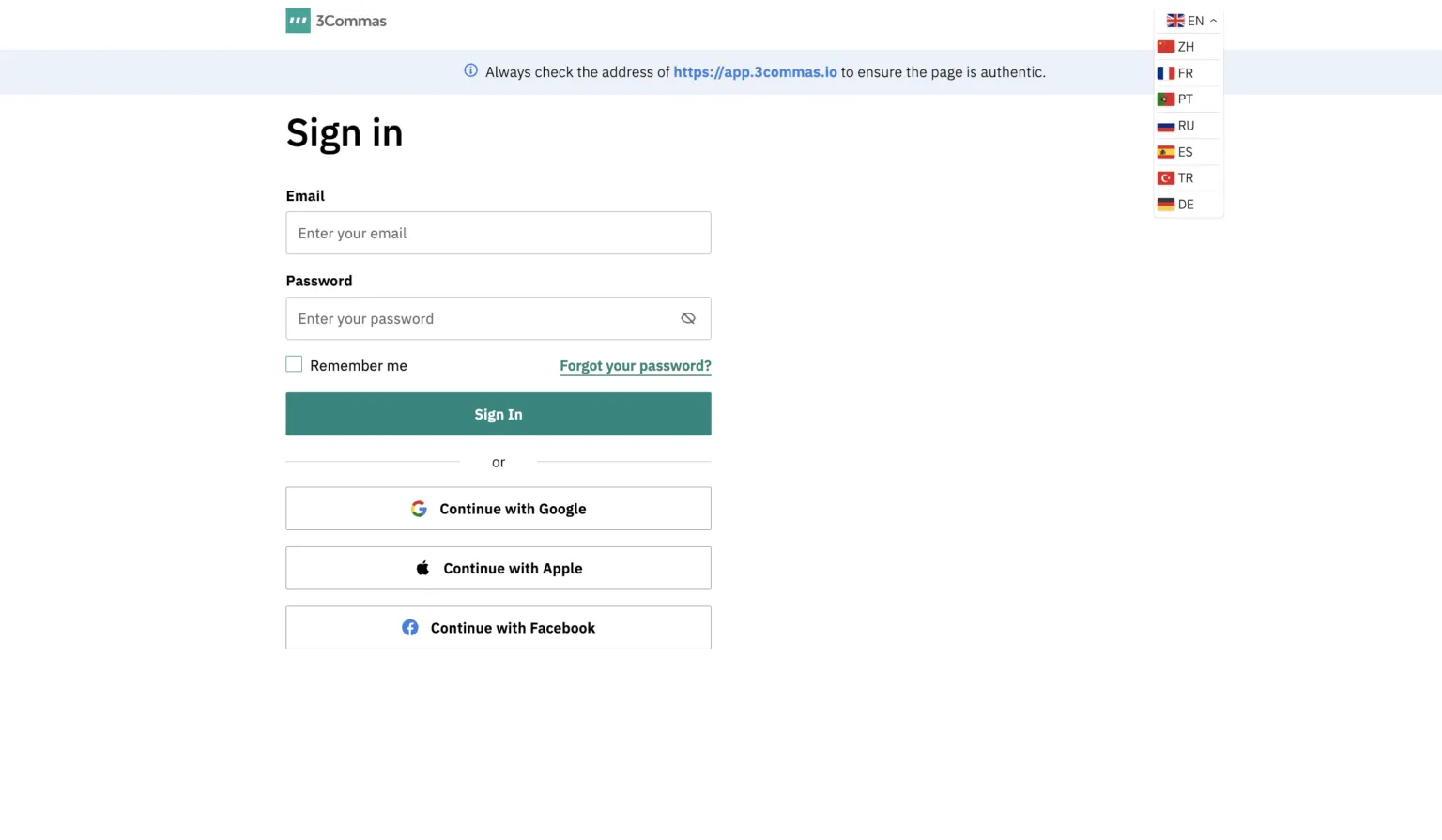Image resolution: width=1442 pixels, height=840 pixels.
Task: Continue with Google sign-in
Action: pyautogui.click(x=499, y=509)
